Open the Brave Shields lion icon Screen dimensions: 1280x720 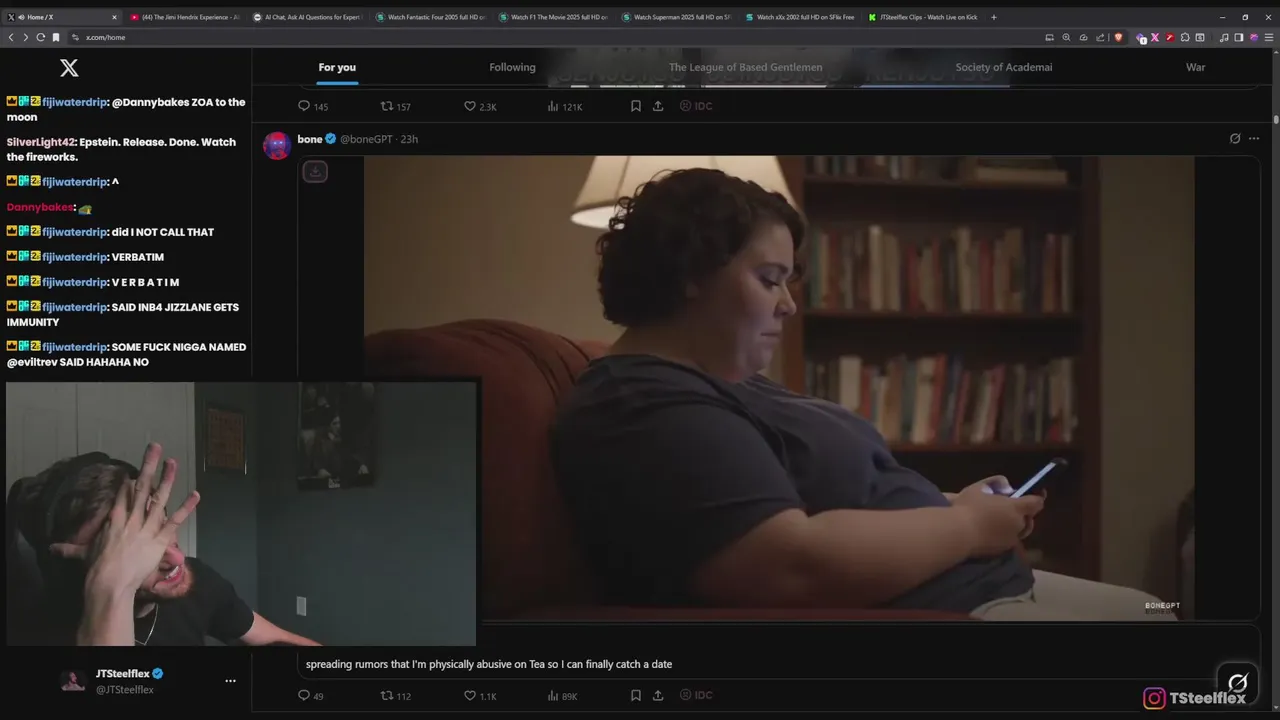coord(1118,37)
